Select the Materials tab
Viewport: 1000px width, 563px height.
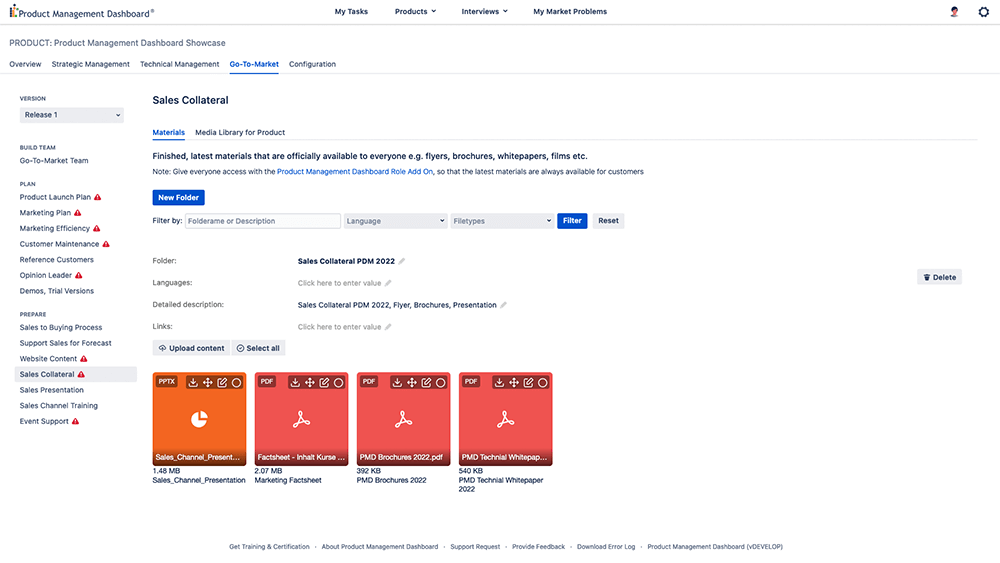click(x=168, y=133)
